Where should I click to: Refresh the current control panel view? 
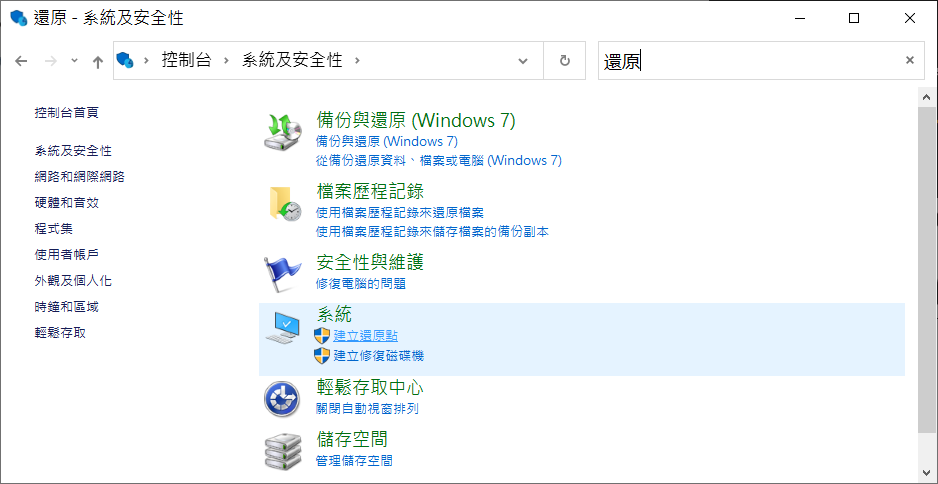tap(565, 60)
